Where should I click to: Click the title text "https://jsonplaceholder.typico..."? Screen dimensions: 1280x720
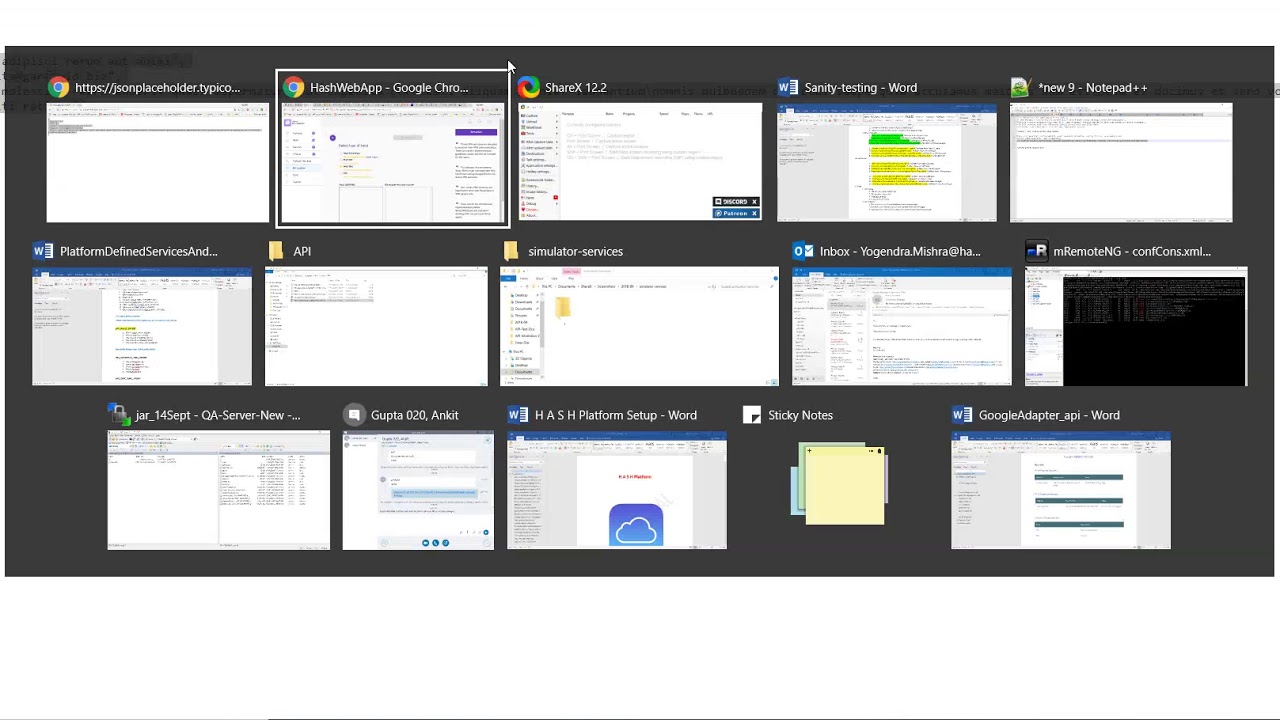point(158,88)
